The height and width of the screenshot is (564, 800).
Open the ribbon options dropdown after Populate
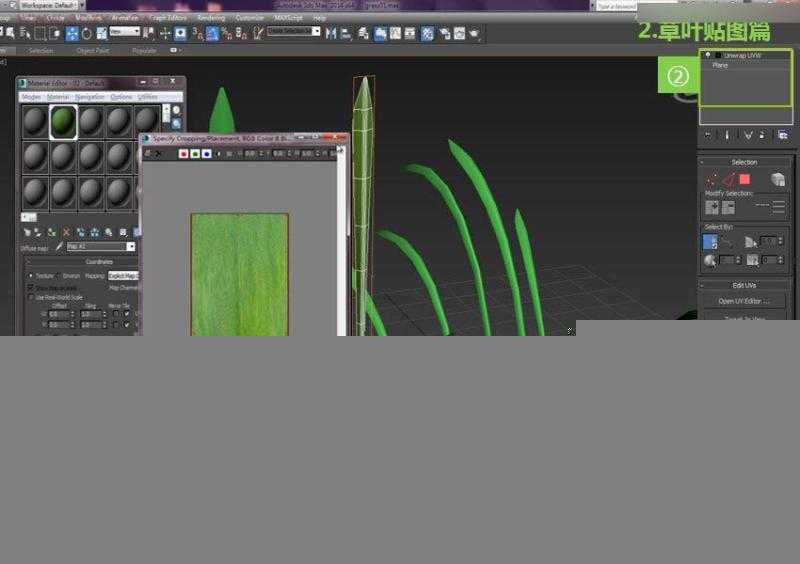pos(176,51)
